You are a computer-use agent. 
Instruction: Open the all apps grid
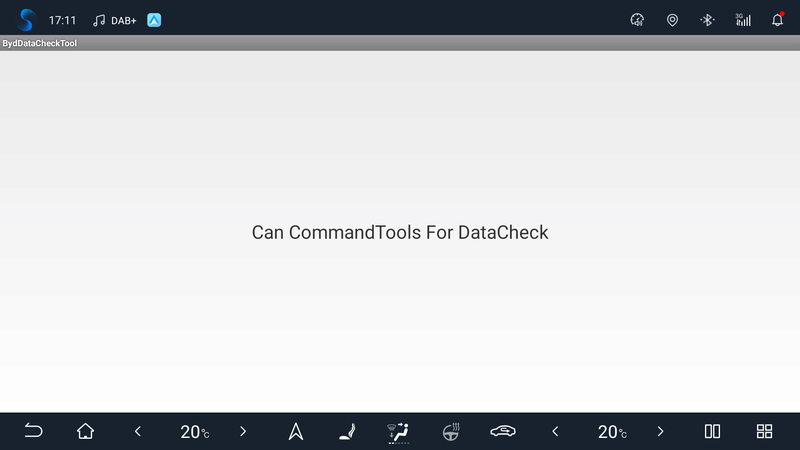[764, 431]
